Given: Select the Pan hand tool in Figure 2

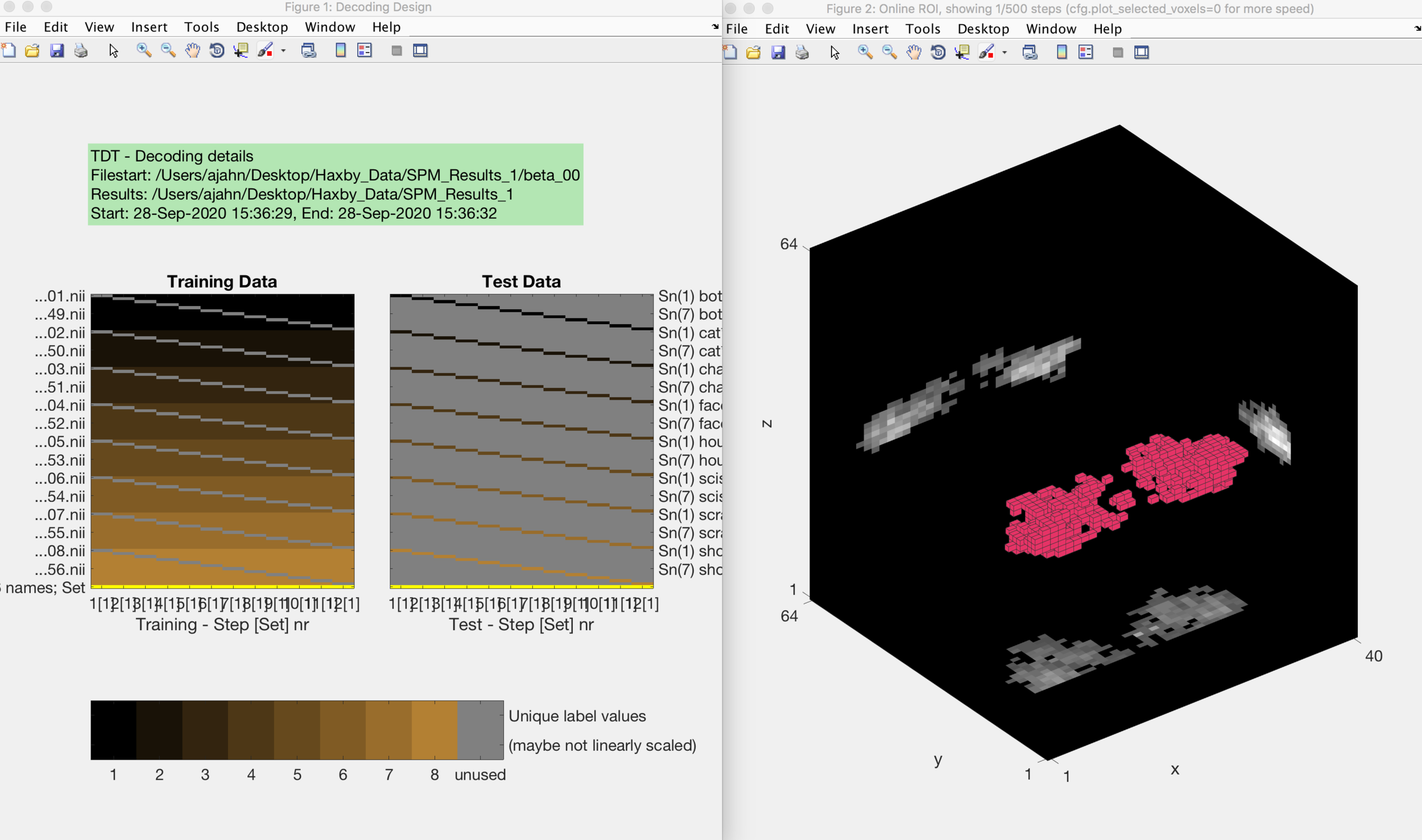Looking at the screenshot, I should [913, 52].
